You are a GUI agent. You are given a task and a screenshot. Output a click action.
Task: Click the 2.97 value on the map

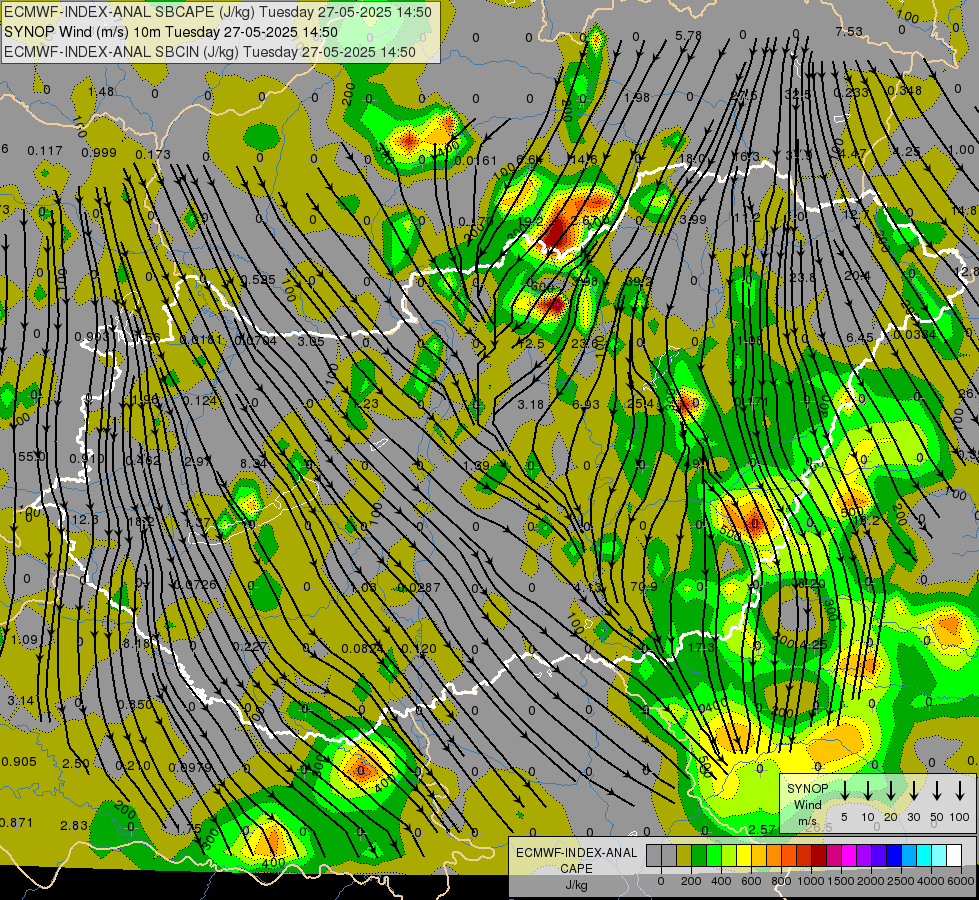[x=199, y=462]
